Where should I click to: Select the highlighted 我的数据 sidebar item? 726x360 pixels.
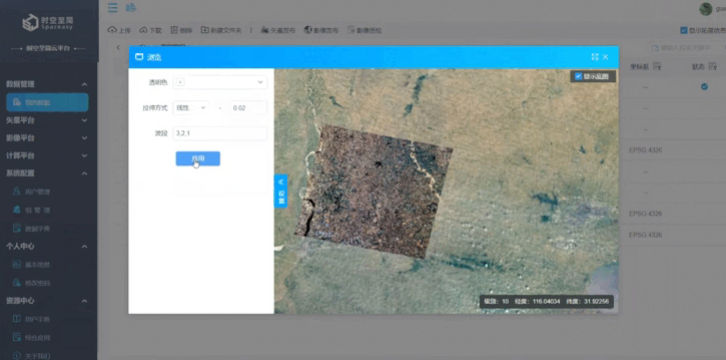(47, 102)
